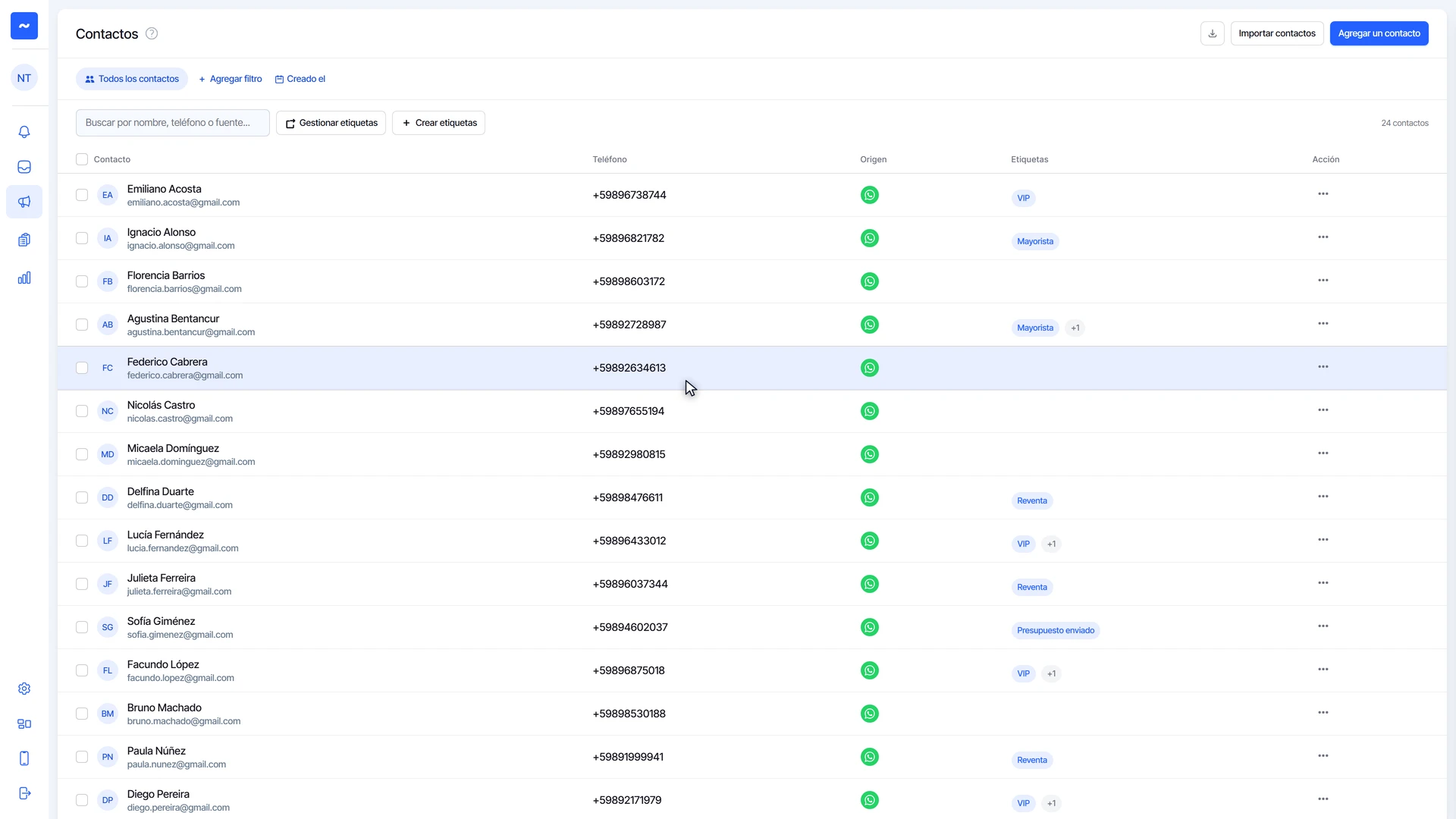Expand +1 tags for Agustina Bentancur

pos(1075,328)
